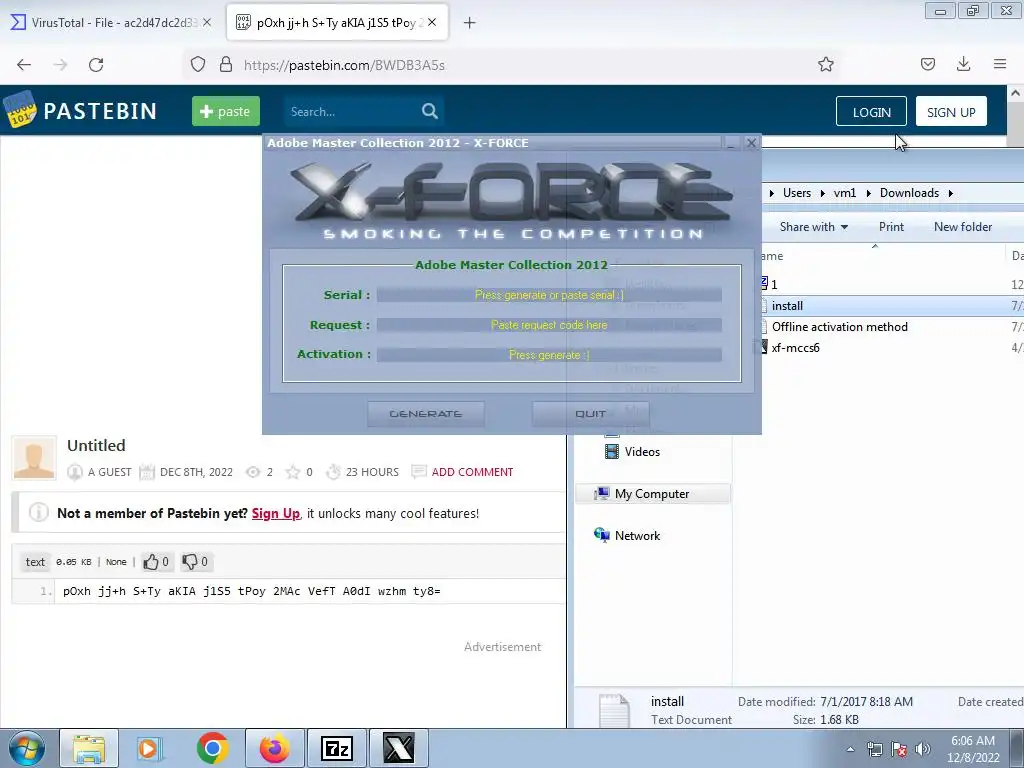Click the Pastebin logo

pos(80,110)
